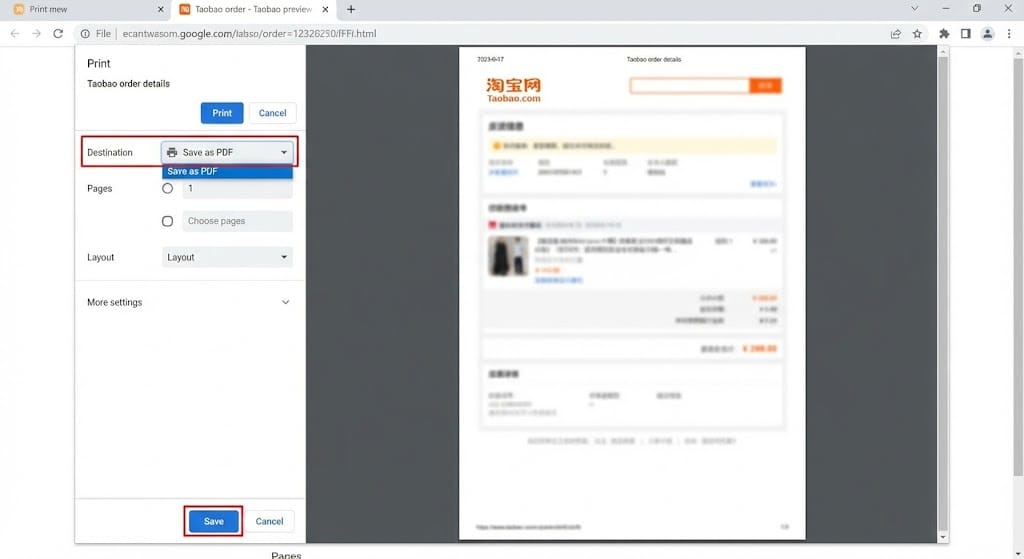The image size is (1024, 559).
Task: Click the blue Save button
Action: [x=214, y=521]
